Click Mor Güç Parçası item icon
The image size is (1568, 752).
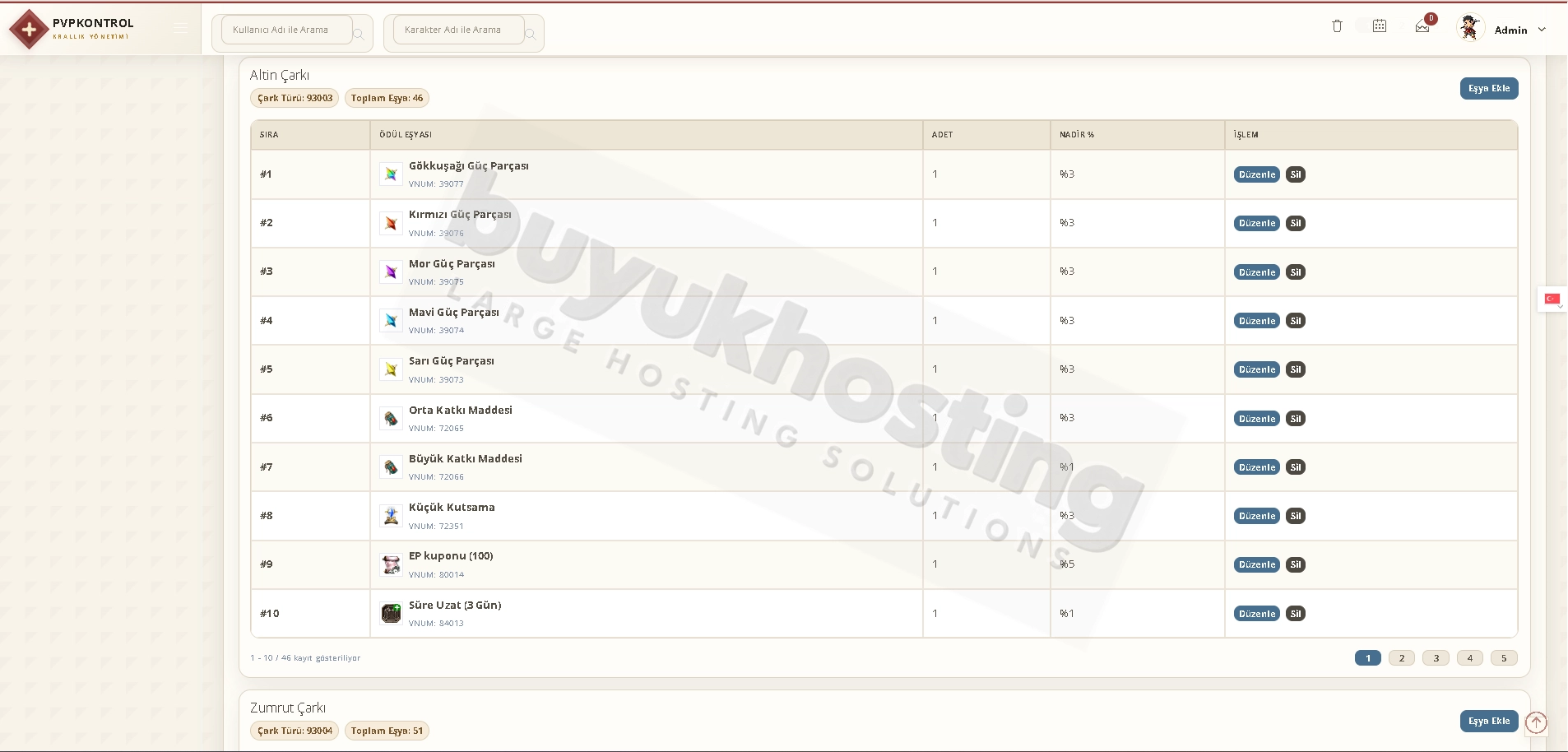coord(391,272)
